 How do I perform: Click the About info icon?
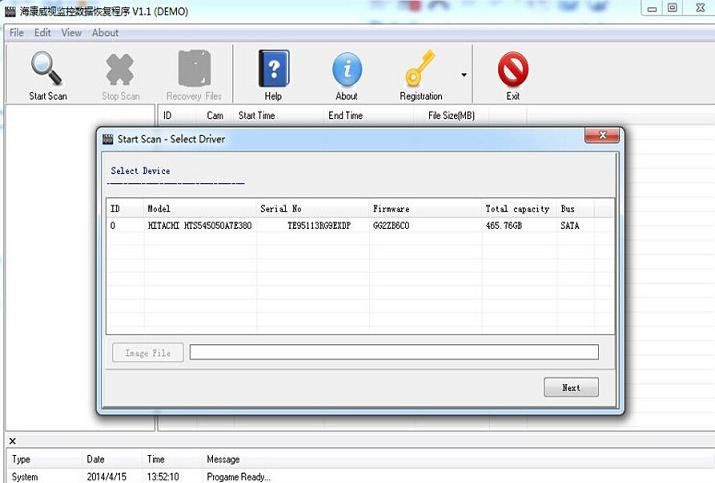click(x=346, y=70)
